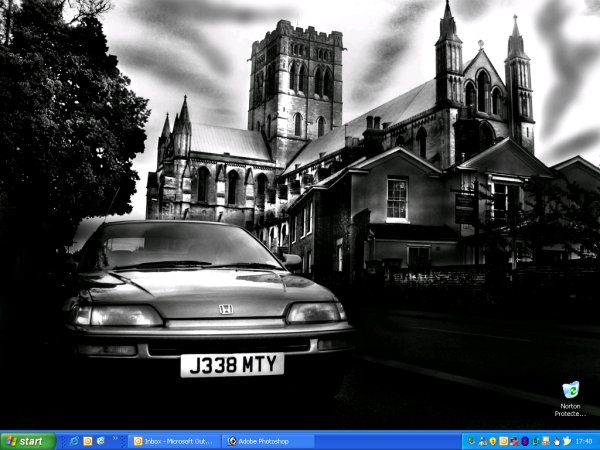Viewport: 600px width, 450px height.
Task: Click an empty area of the taskbar
Action: tap(390, 441)
